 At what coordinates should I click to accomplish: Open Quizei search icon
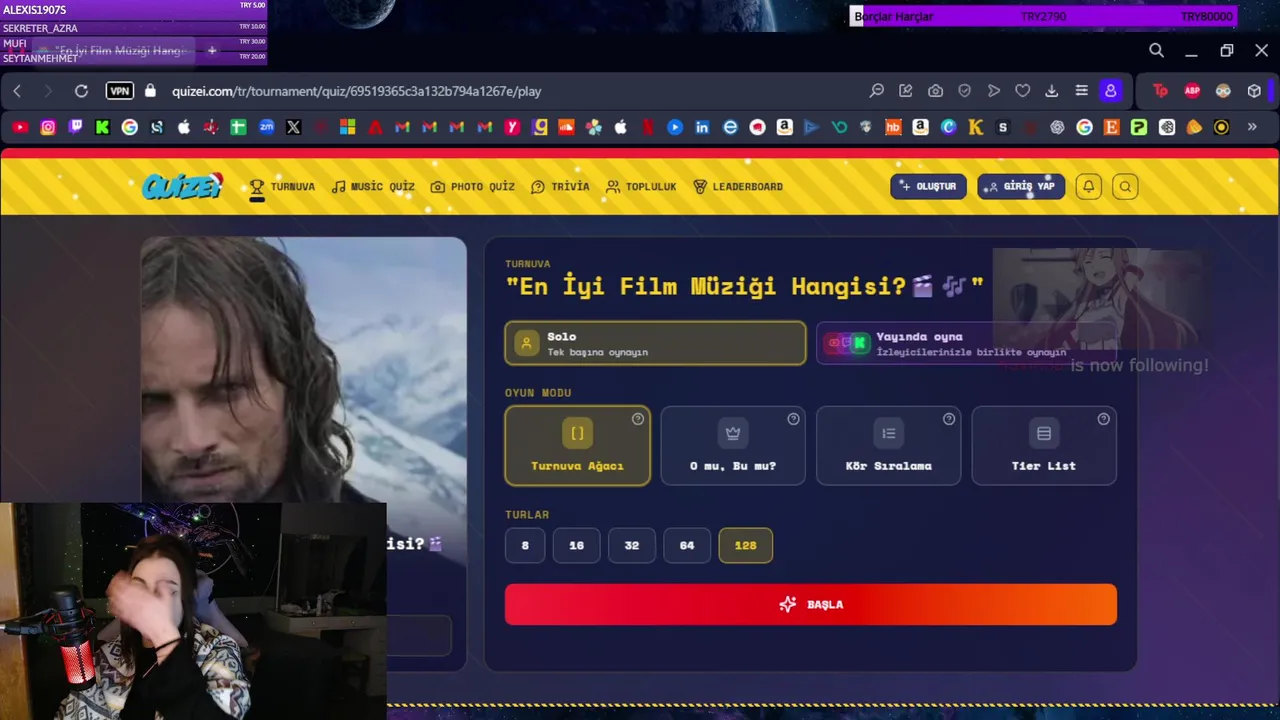coord(1125,186)
